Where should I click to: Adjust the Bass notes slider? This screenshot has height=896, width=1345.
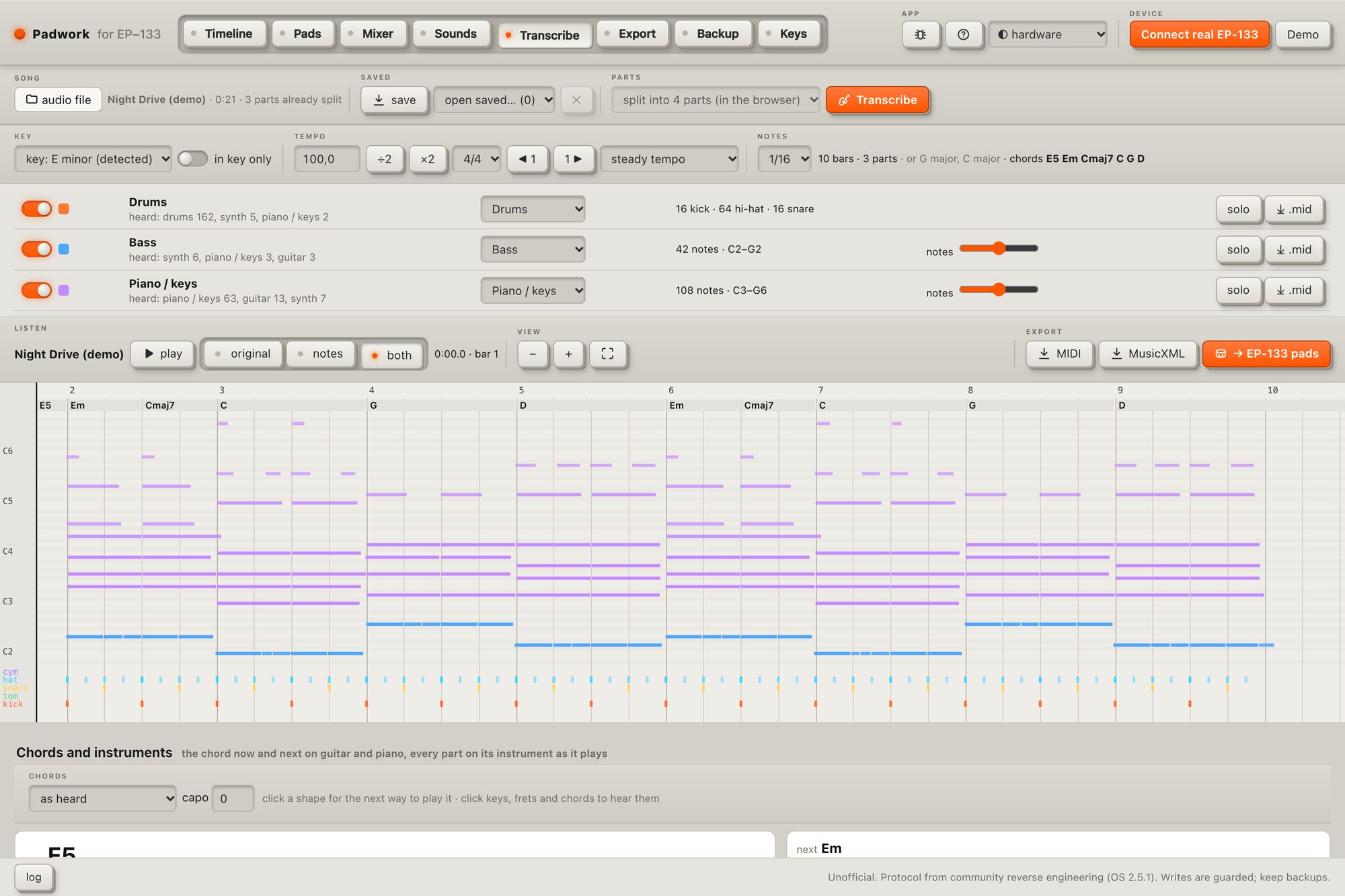click(x=999, y=248)
